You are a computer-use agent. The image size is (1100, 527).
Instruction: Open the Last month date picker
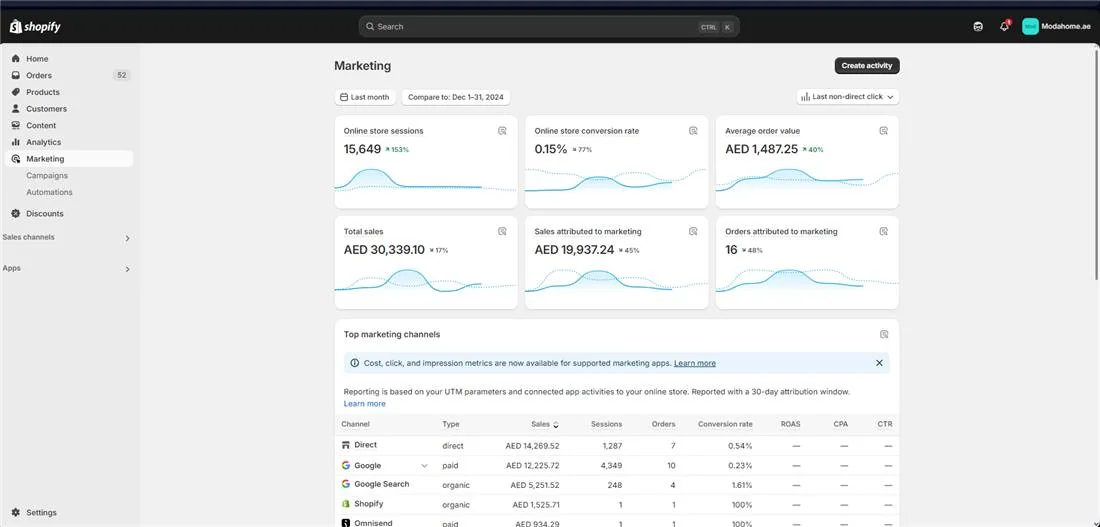click(365, 98)
